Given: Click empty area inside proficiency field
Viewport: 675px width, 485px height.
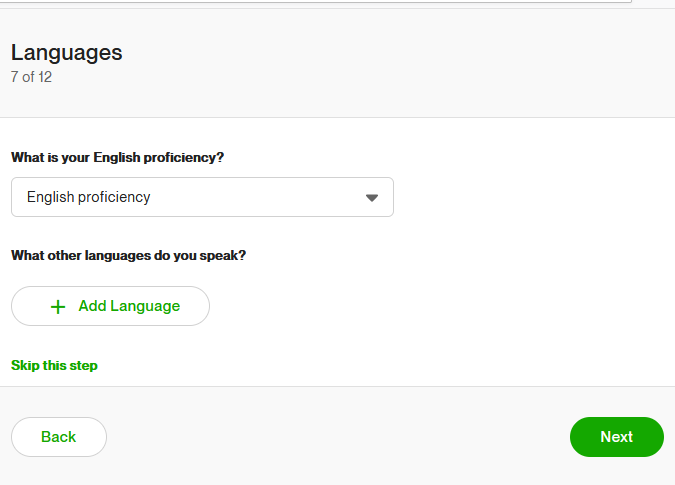Looking at the screenshot, I should 258,197.
